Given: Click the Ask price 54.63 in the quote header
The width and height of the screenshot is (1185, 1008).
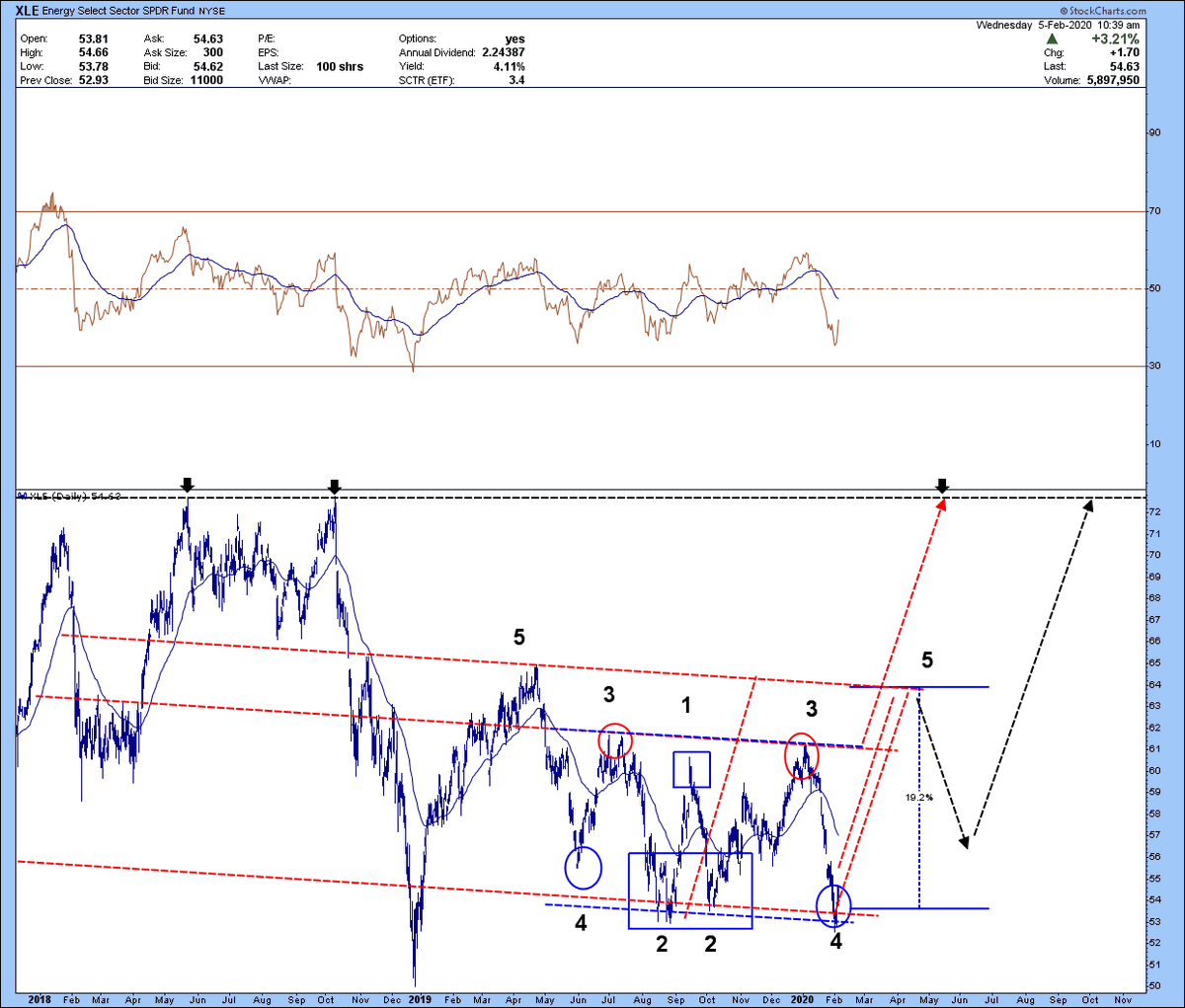Looking at the screenshot, I should tap(207, 39).
